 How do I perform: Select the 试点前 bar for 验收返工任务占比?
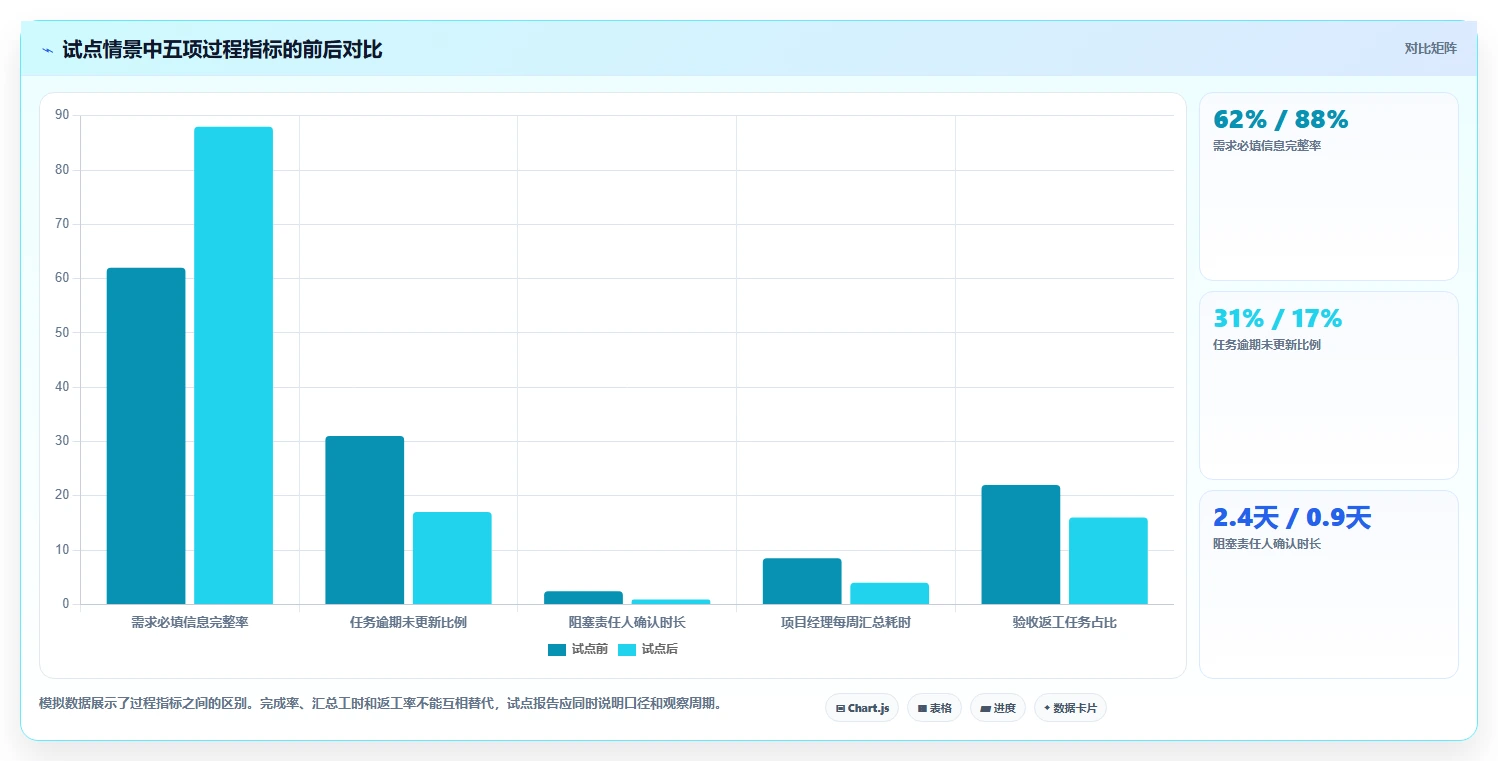[x=1021, y=544]
